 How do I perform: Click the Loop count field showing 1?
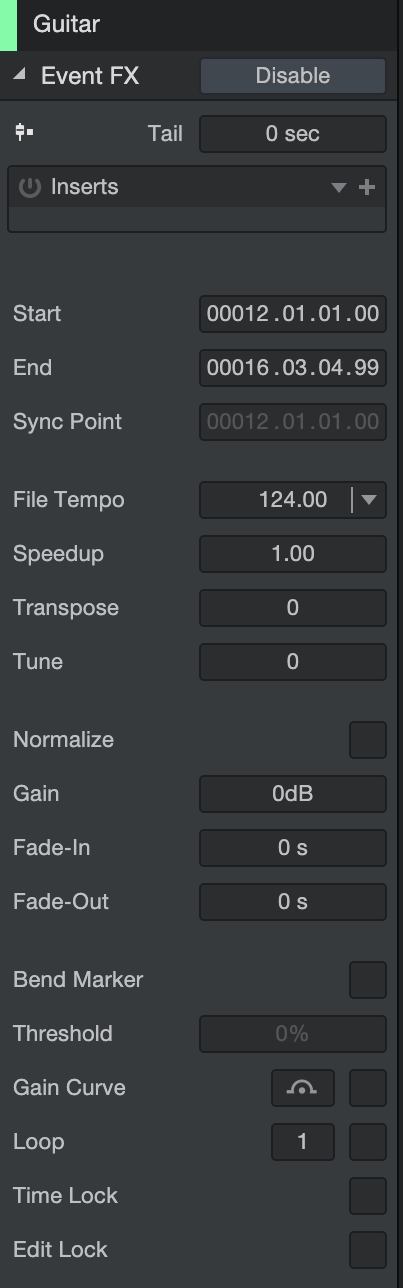(302, 1141)
